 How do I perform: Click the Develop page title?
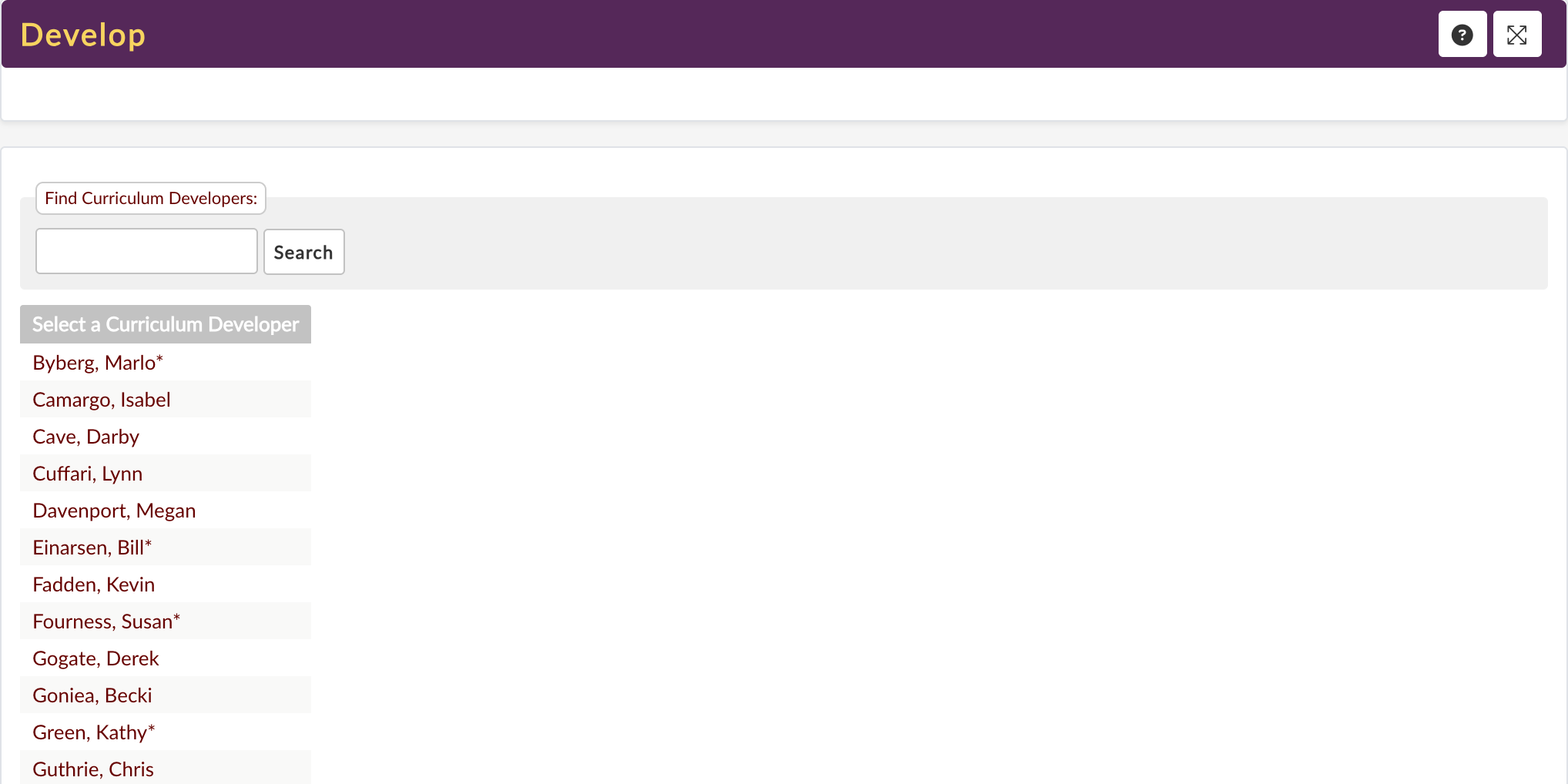pos(83,35)
